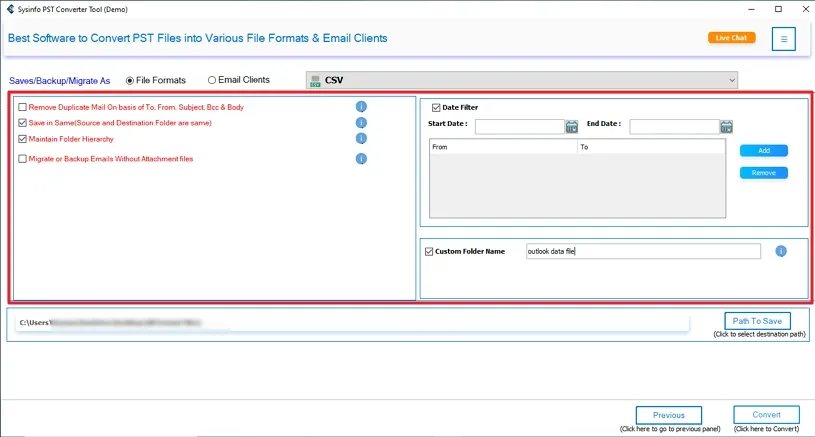Open info for Remove Duplicate Mail option
Screen dimensions: 815x437
pos(361,107)
